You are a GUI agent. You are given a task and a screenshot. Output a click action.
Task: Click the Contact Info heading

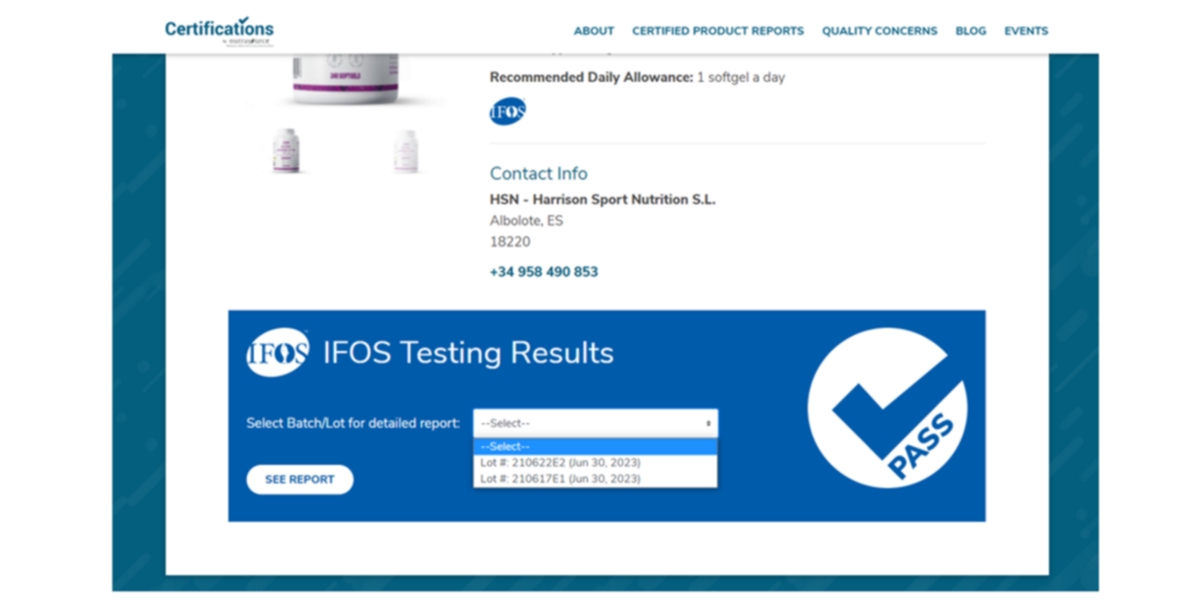[x=538, y=173]
